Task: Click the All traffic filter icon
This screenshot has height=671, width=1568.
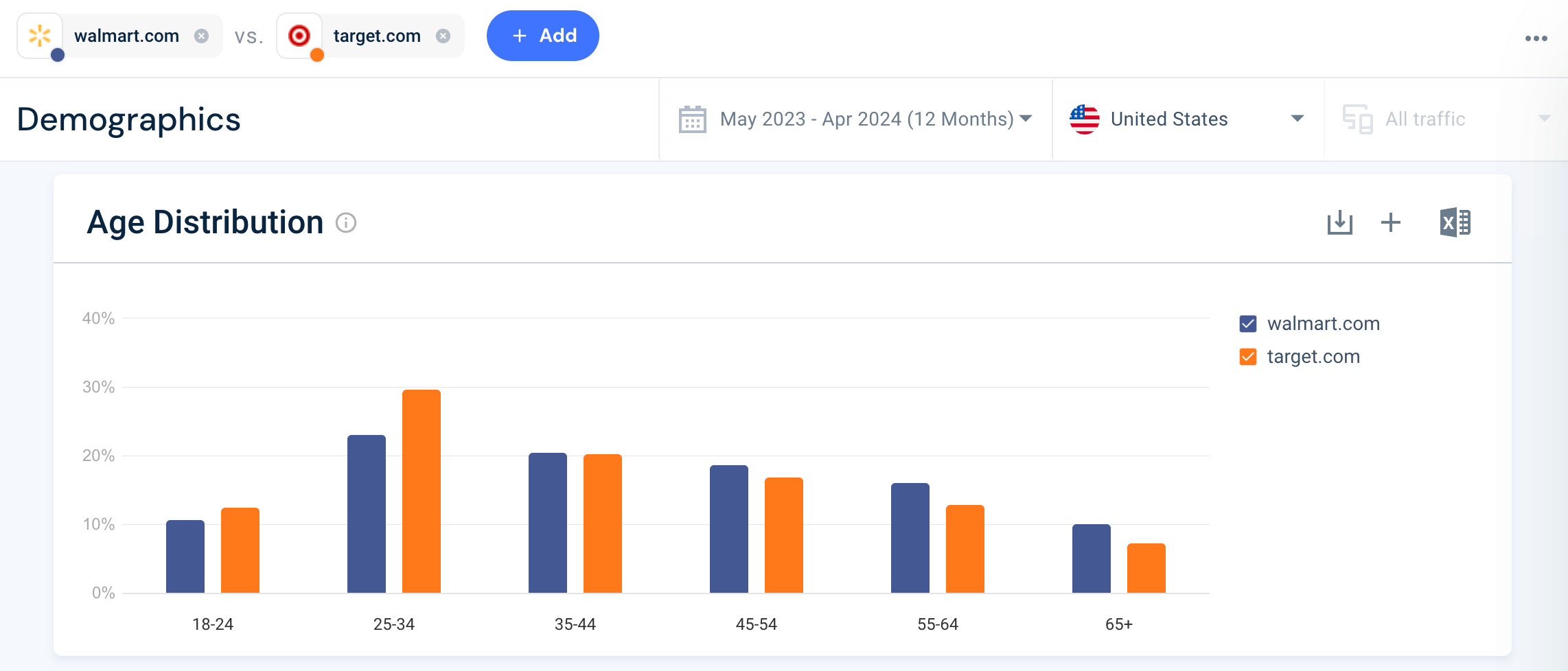Action: (x=1357, y=118)
